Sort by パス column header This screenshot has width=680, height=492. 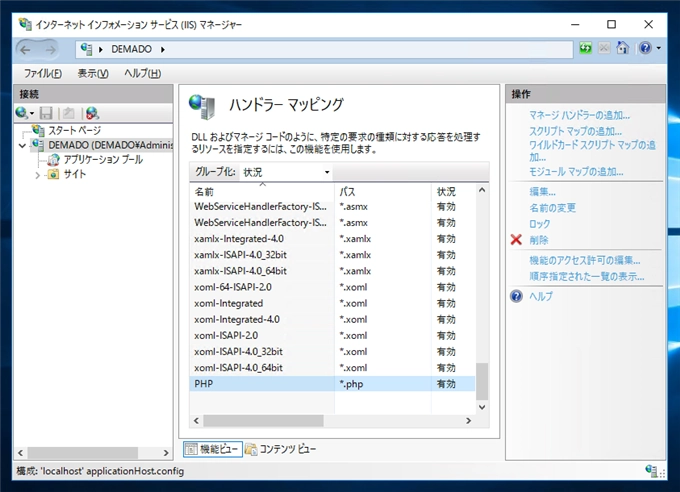pyautogui.click(x=383, y=192)
